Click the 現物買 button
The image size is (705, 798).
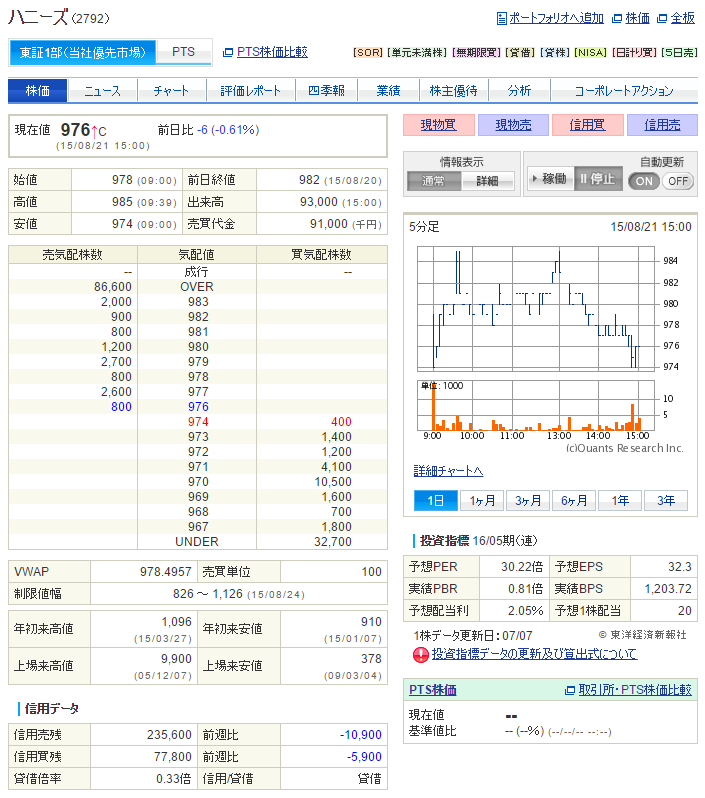(x=439, y=125)
